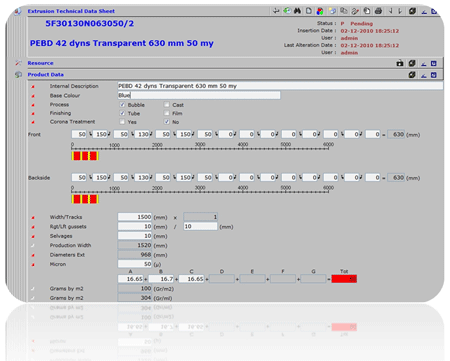Click the book icon in Resource bar

click(x=412, y=63)
